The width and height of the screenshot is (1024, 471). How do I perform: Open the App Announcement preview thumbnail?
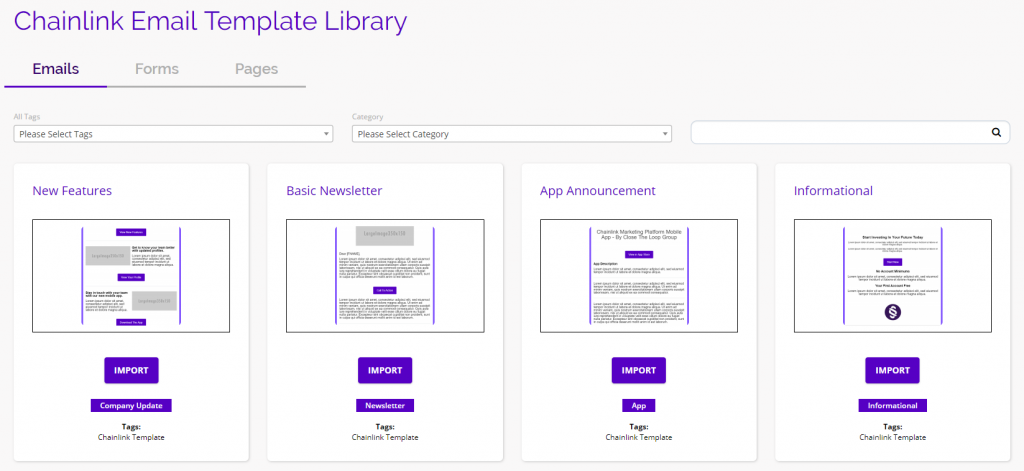[639, 276]
